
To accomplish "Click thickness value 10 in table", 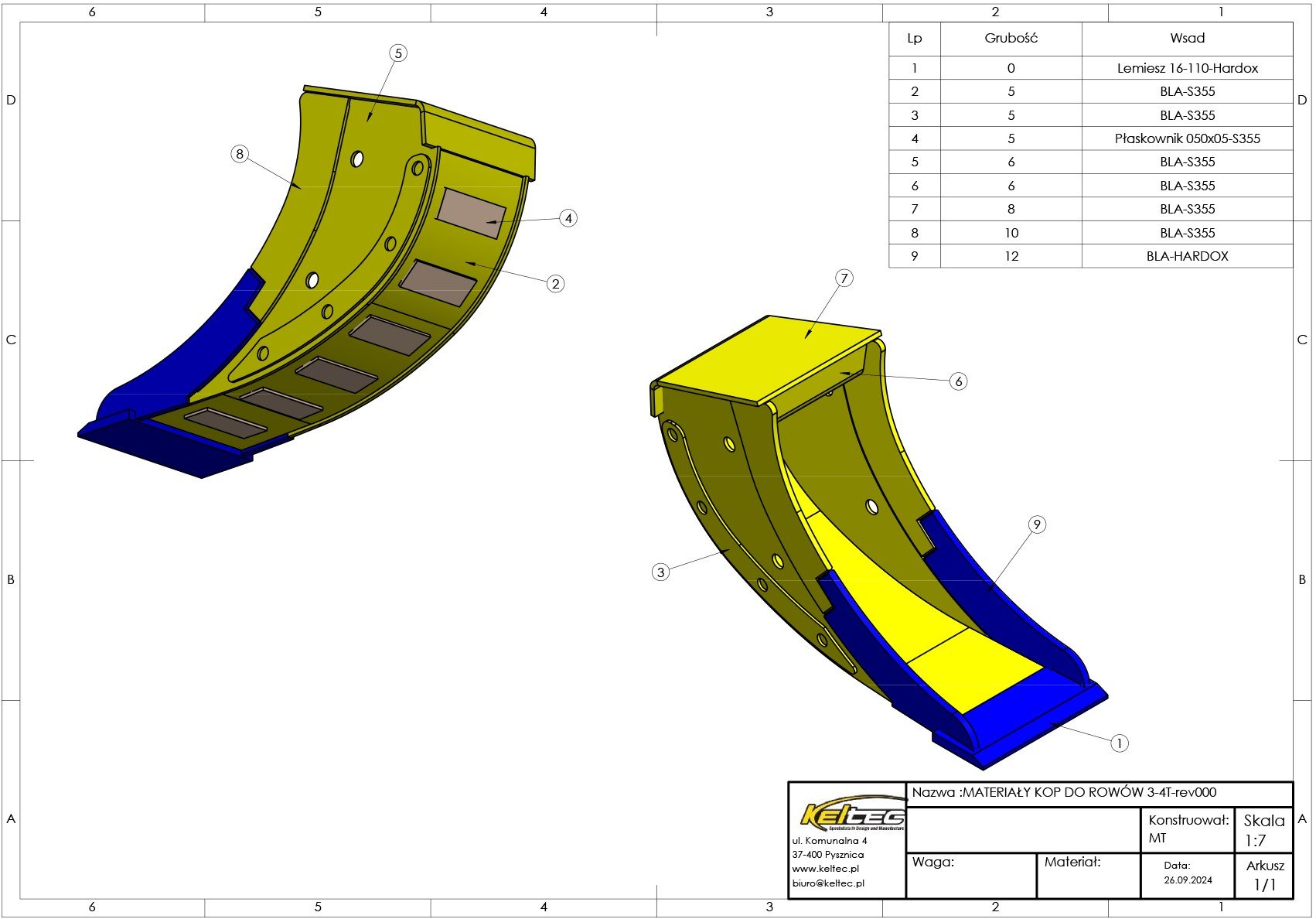I will [x=1011, y=233].
